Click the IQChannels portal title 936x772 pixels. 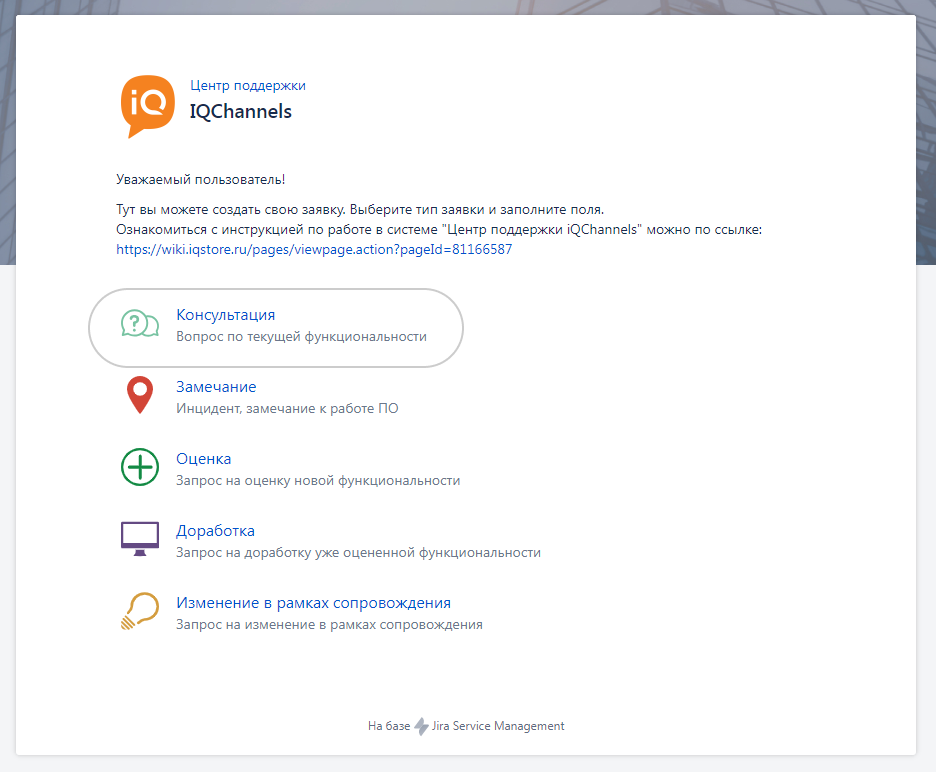[241, 112]
